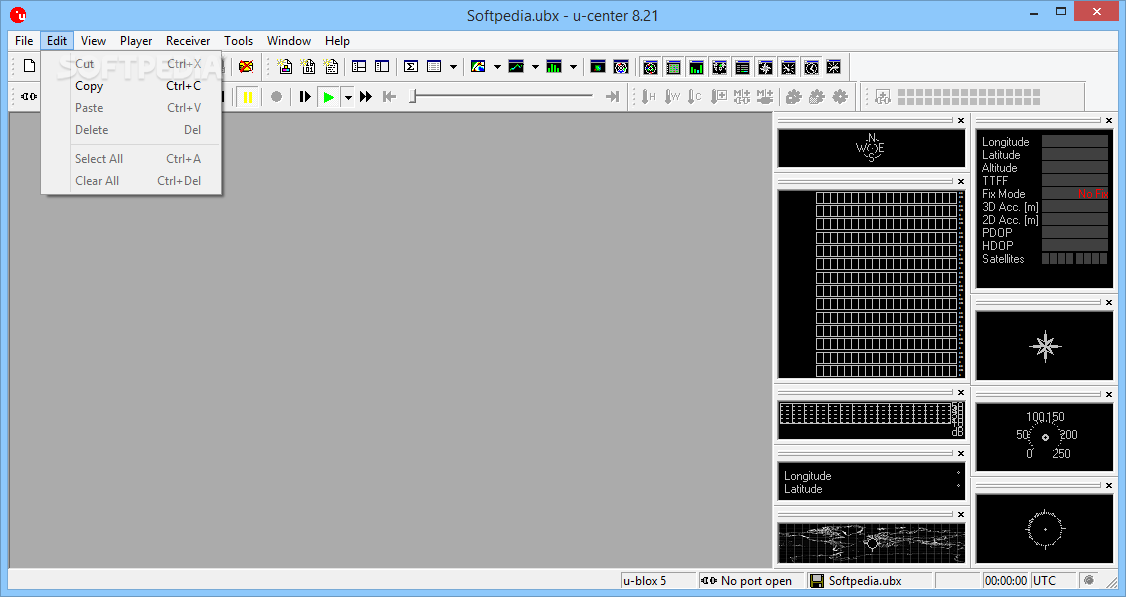1126x597 pixels.
Task: Close the compass N-W-E-S docking panel
Action: click(x=961, y=121)
